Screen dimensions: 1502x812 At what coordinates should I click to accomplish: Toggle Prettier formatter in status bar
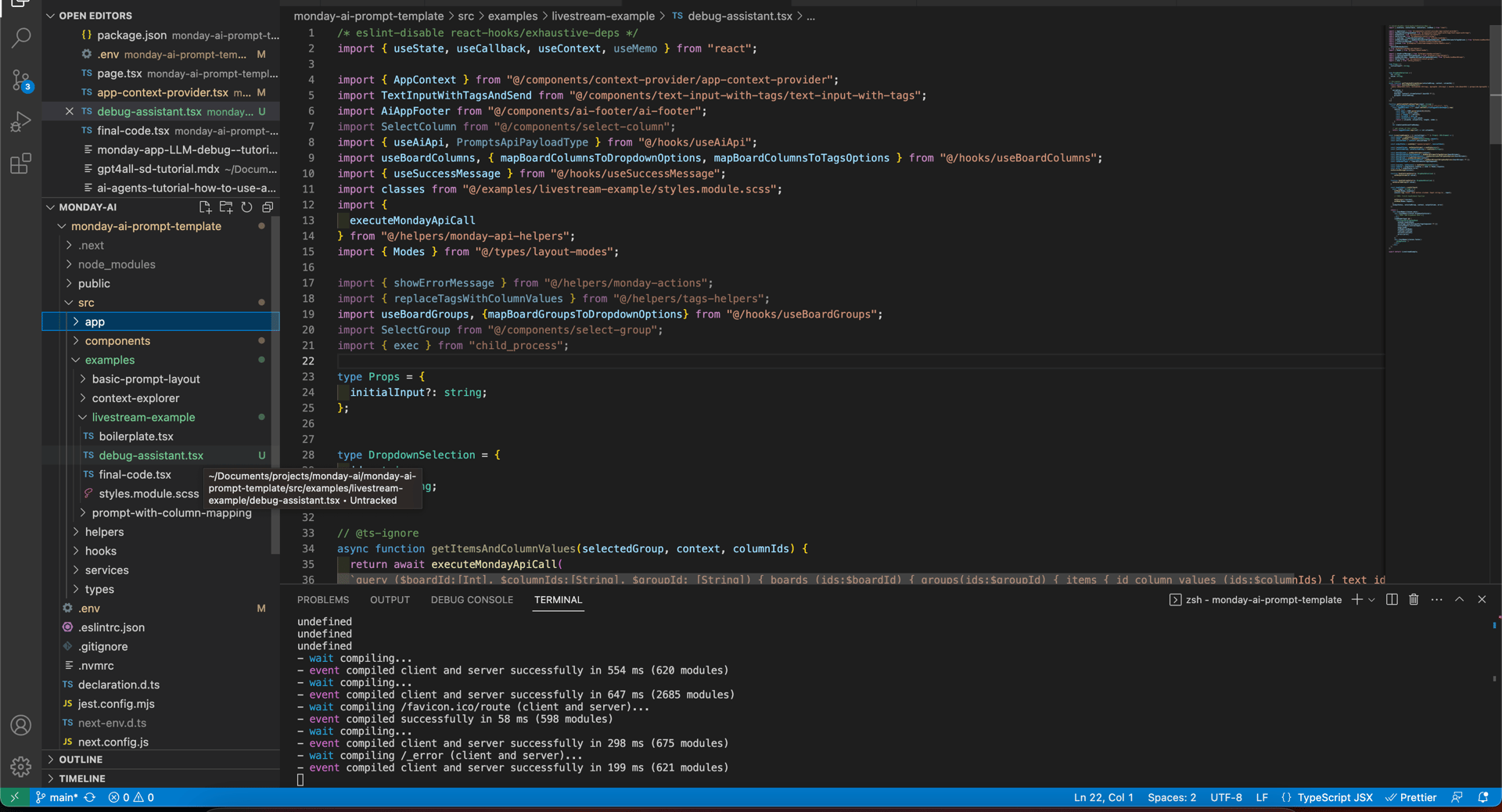click(1410, 797)
